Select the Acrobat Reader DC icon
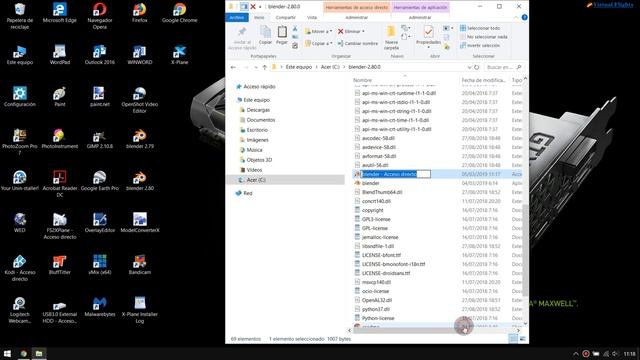Image resolution: width=640 pixels, height=360 pixels. click(60, 184)
